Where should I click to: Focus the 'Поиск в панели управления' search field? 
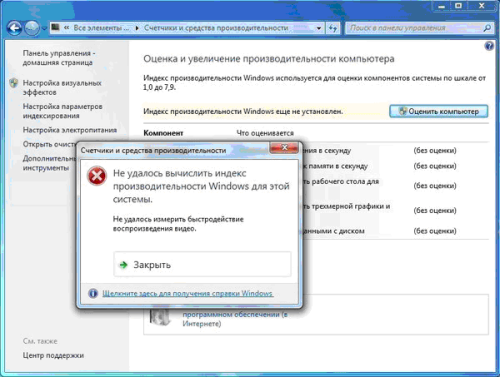pyautogui.click(x=413, y=28)
